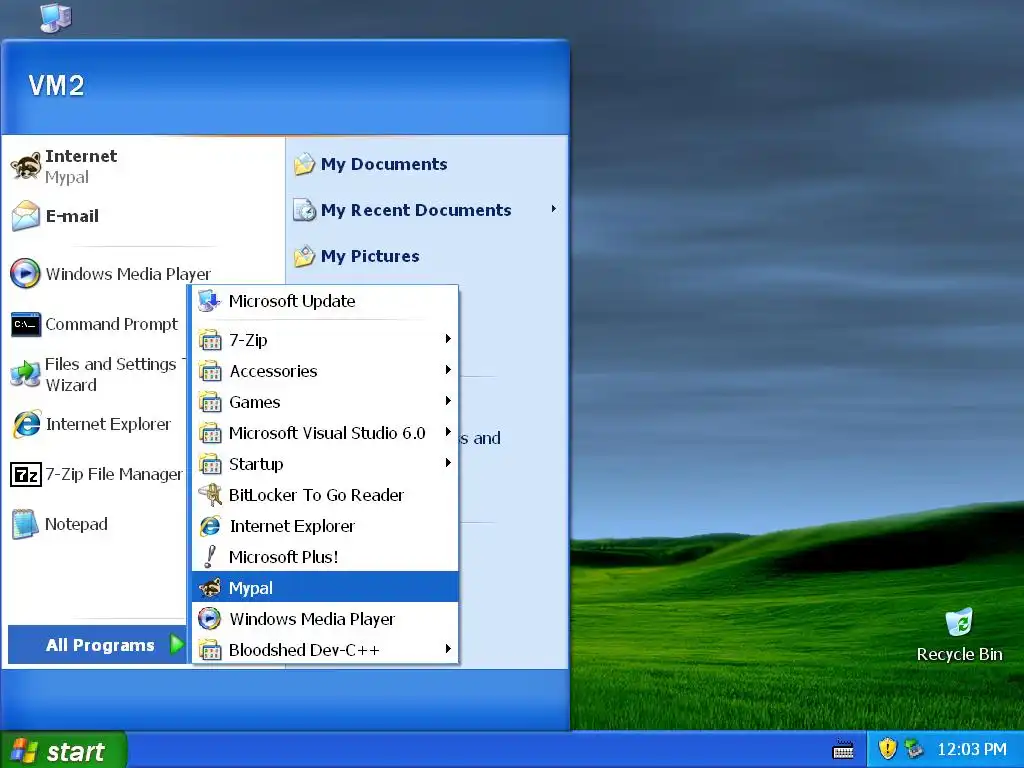1024x768 pixels.
Task: Expand Microsoft Visual Studio 6.0 submenu arrow
Action: [448, 432]
